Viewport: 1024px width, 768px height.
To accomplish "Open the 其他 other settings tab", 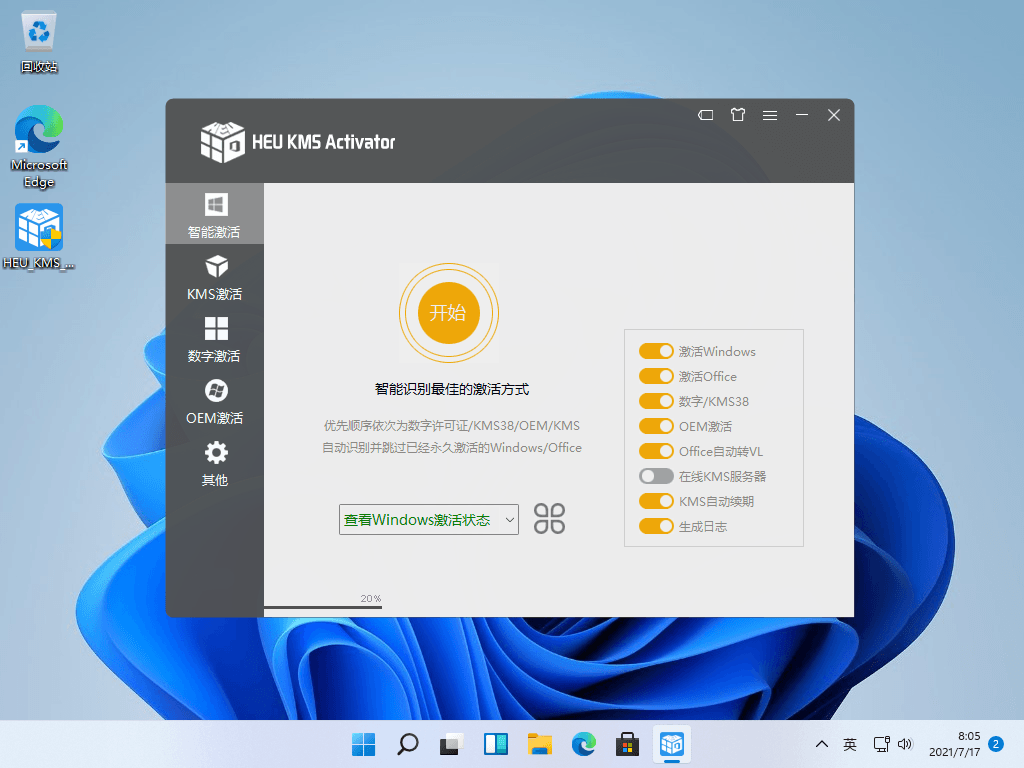I will pyautogui.click(x=214, y=463).
